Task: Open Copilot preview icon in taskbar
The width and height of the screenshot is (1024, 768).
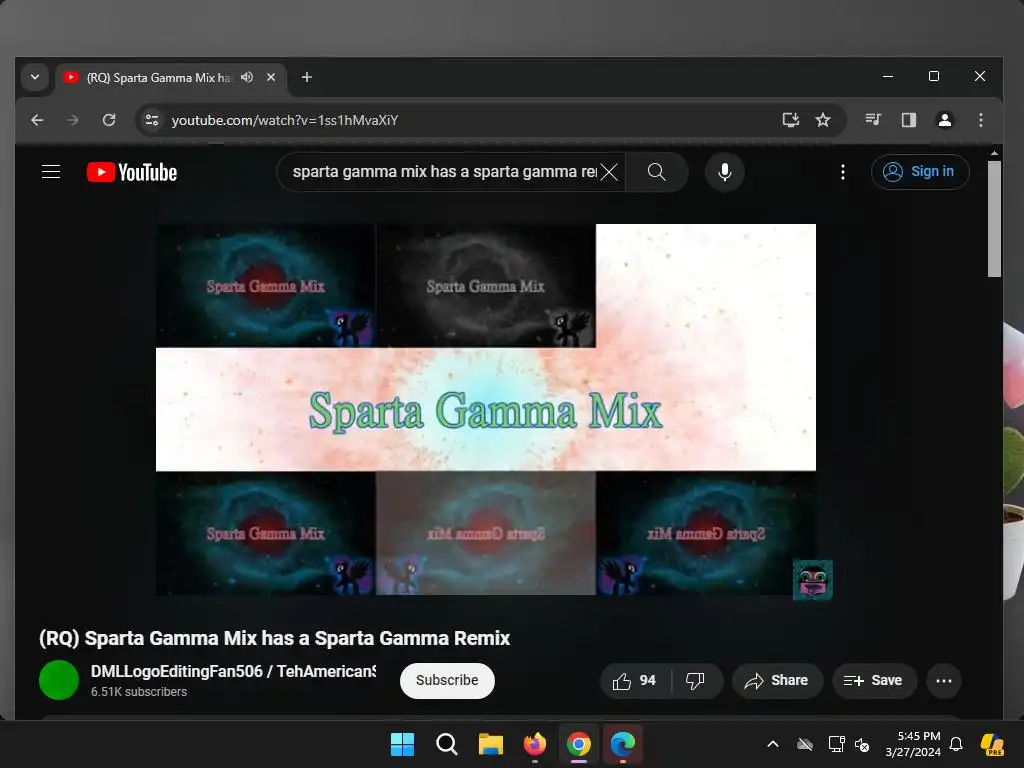Action: tap(993, 744)
